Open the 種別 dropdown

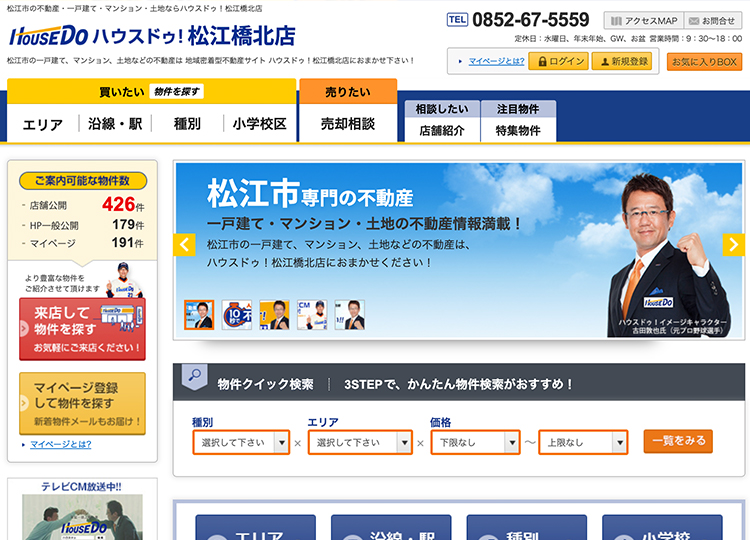click(x=241, y=442)
